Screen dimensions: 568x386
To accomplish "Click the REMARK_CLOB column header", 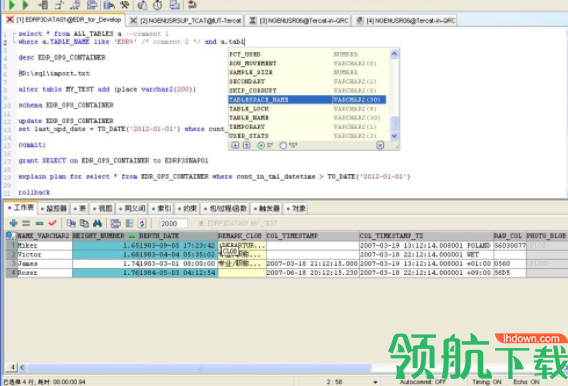I will [242, 236].
